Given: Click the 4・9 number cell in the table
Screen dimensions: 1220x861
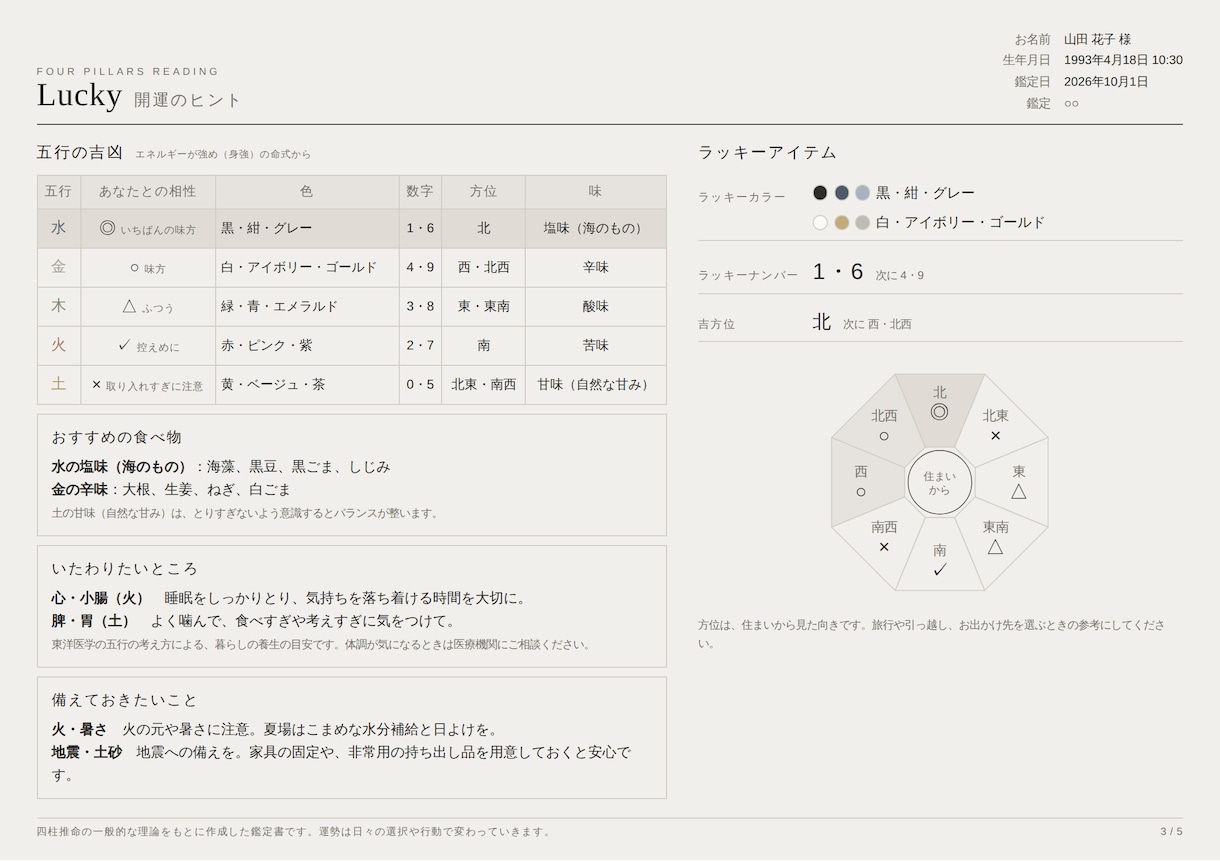Looking at the screenshot, I should pos(420,267).
